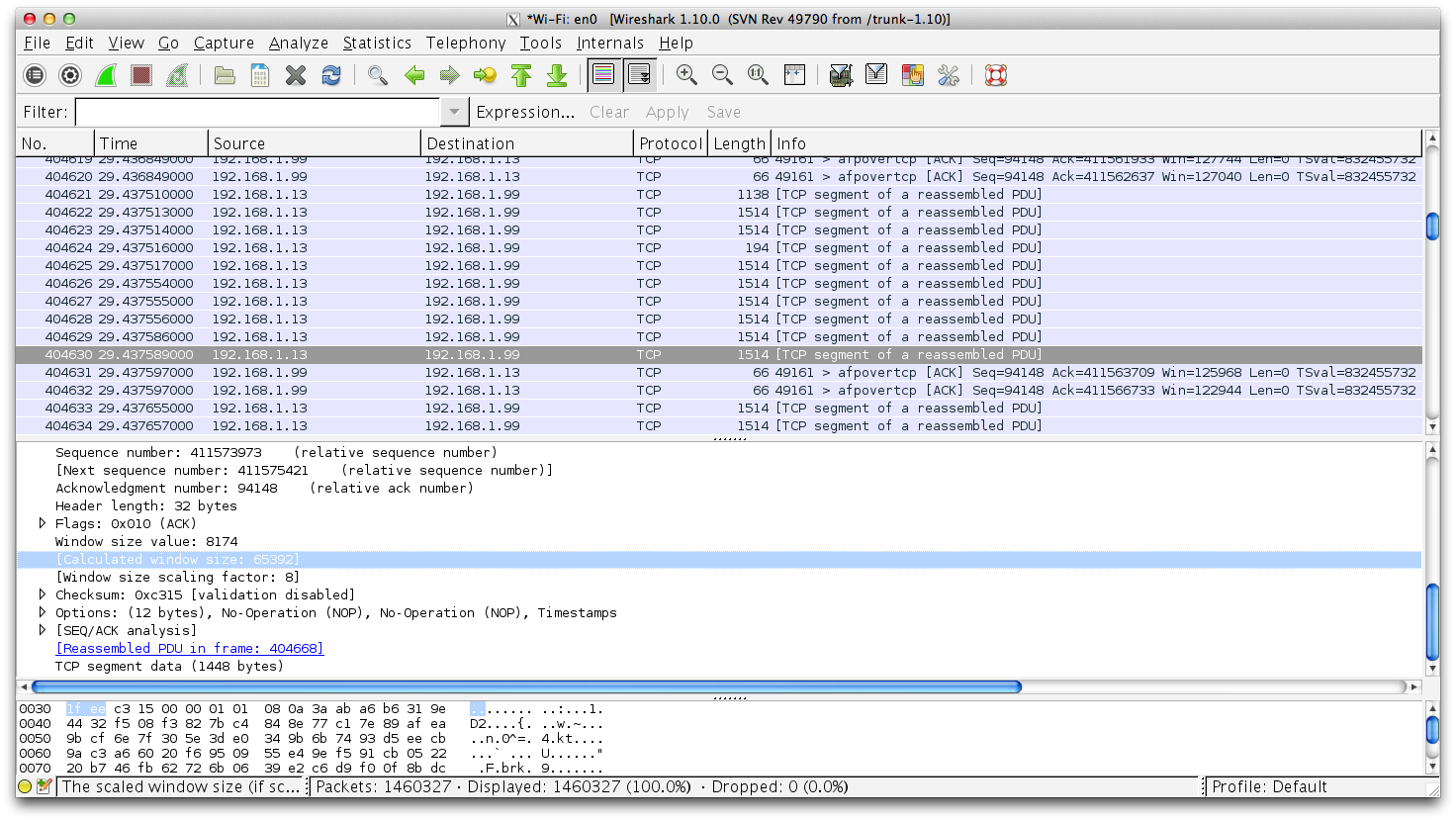Image resolution: width=1456 pixels, height=821 pixels.
Task: Reset zoom to normal size icon
Action: (758, 75)
